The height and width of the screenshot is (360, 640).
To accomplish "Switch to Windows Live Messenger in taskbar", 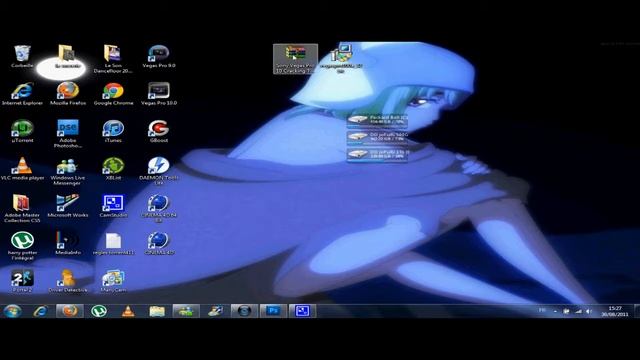I will [186, 311].
